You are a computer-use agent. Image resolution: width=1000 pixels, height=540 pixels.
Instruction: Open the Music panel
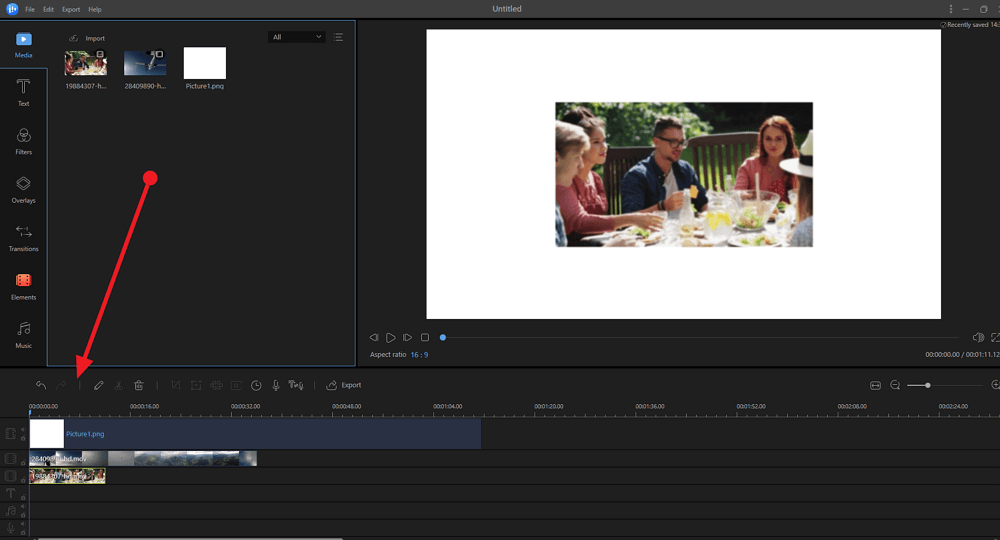click(23, 334)
